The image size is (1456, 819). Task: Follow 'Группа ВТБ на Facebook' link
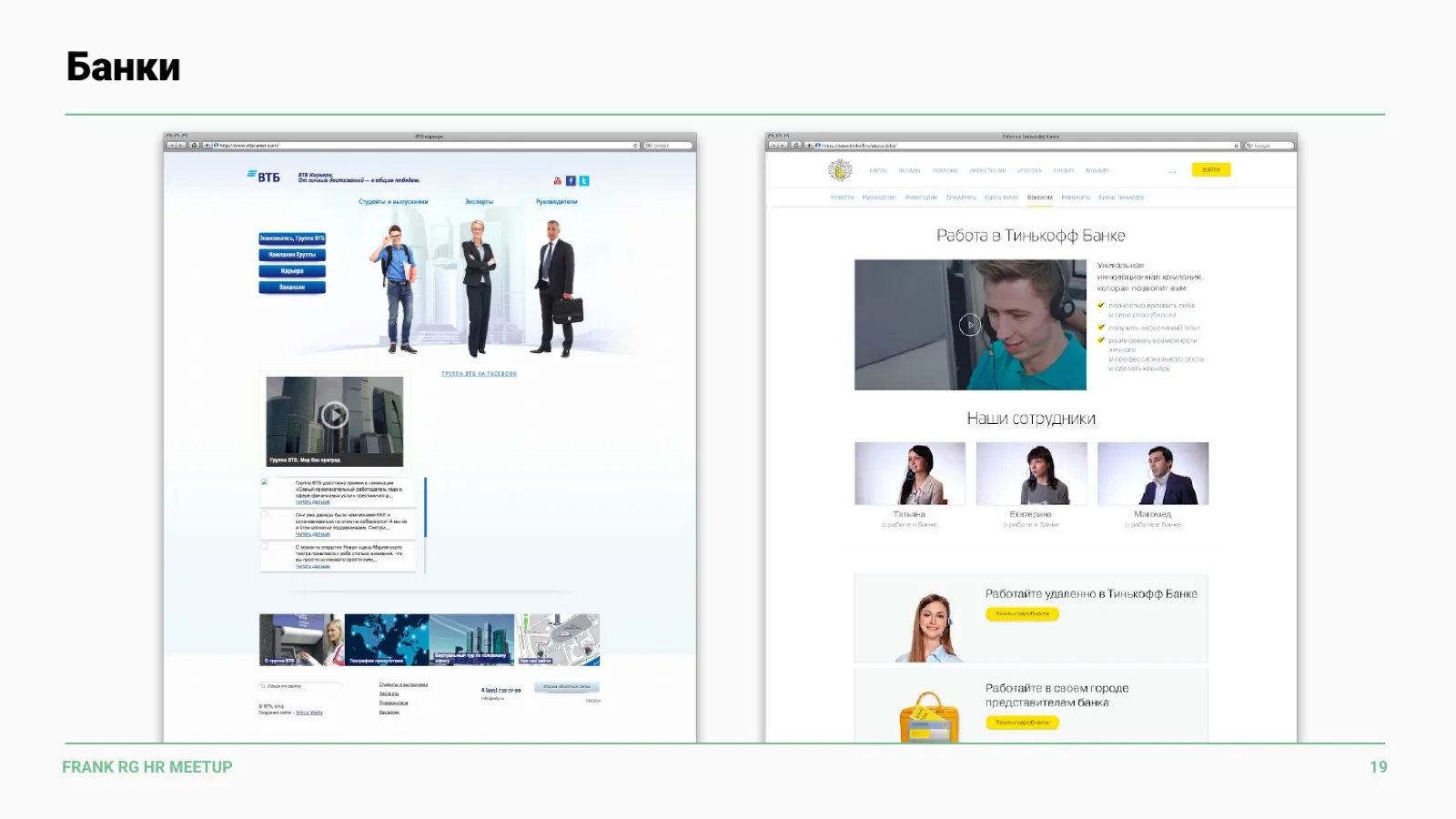tap(479, 374)
